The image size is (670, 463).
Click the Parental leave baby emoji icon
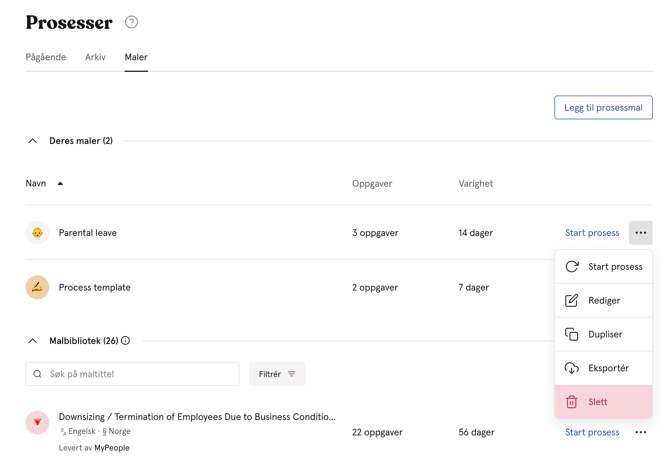pos(38,233)
